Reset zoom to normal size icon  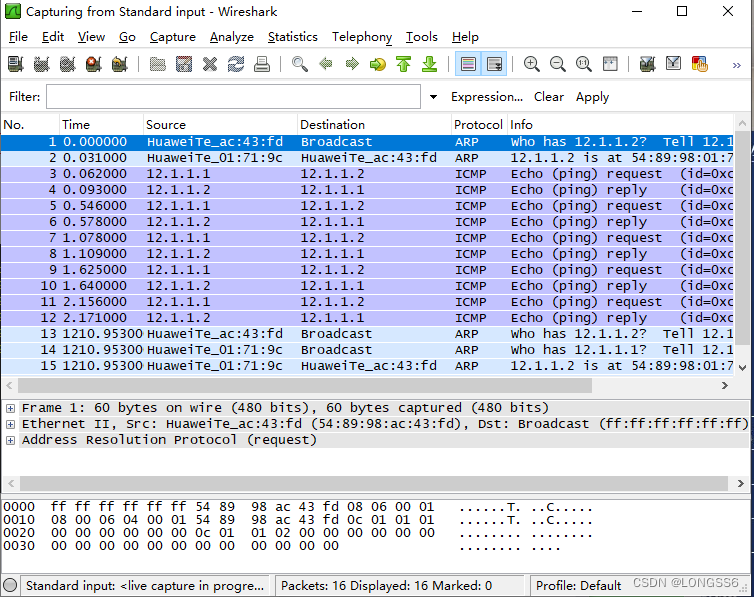click(583, 64)
